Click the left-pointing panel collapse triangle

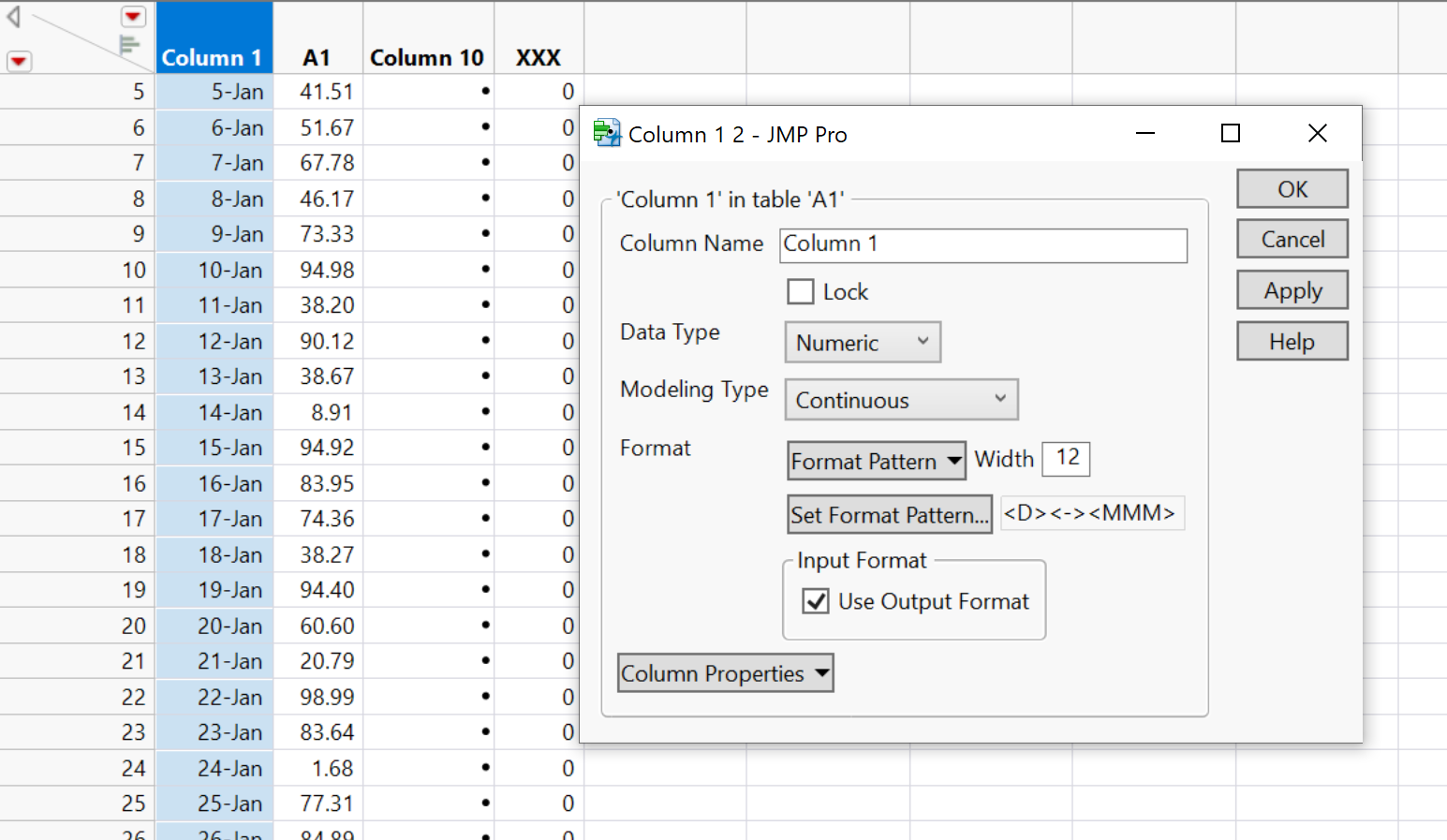tap(14, 16)
